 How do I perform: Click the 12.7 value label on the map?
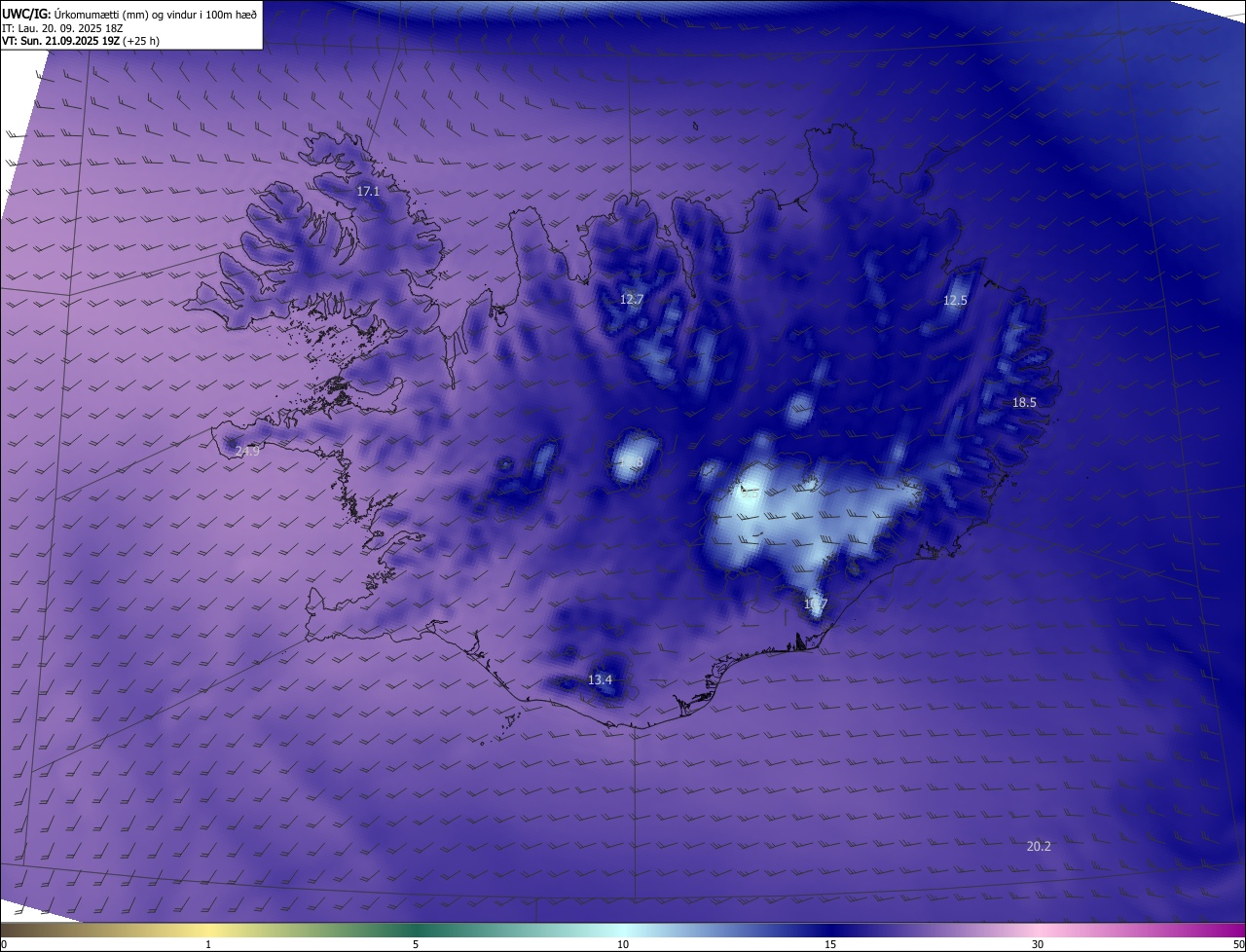[632, 300]
